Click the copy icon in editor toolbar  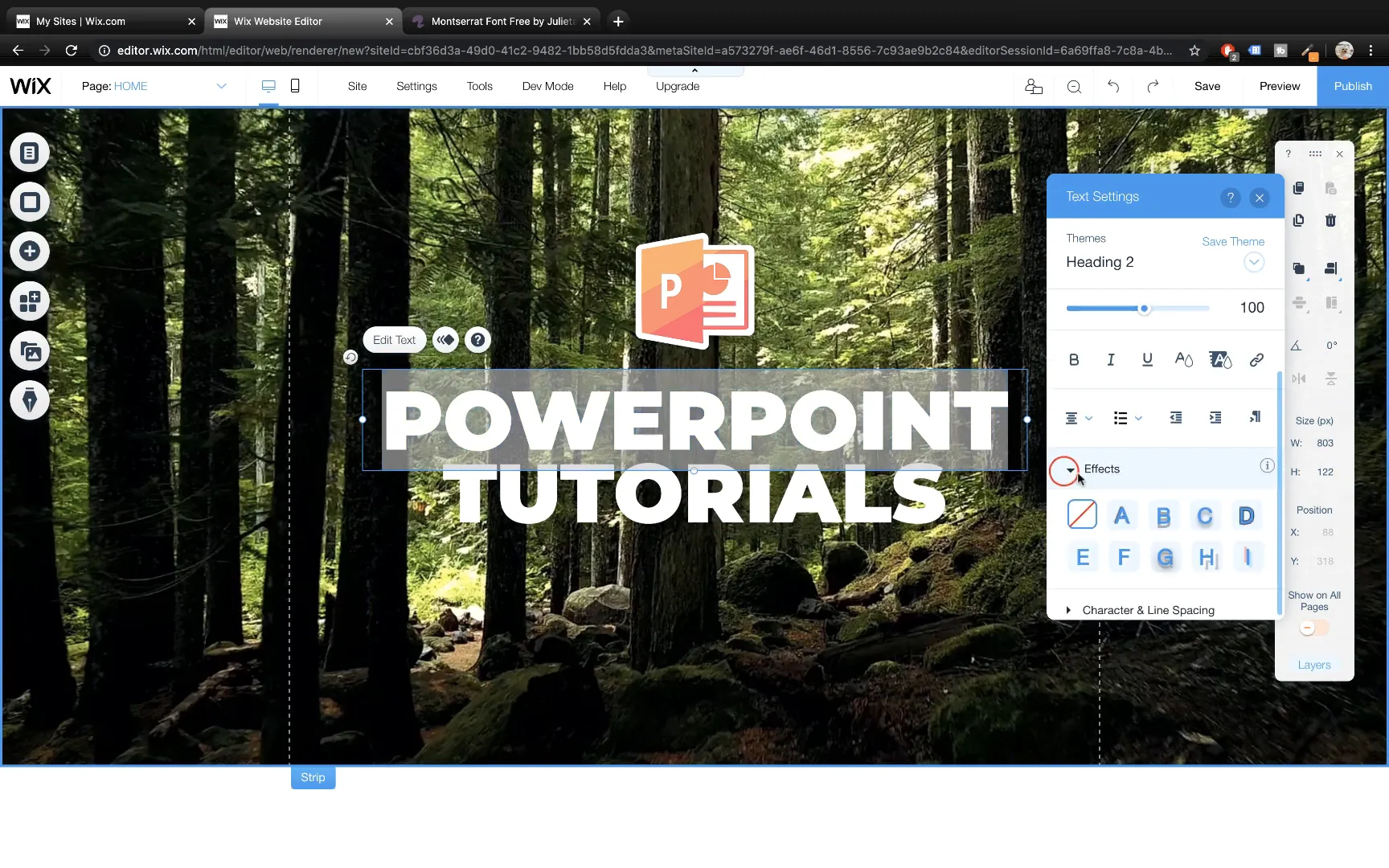(x=1298, y=188)
